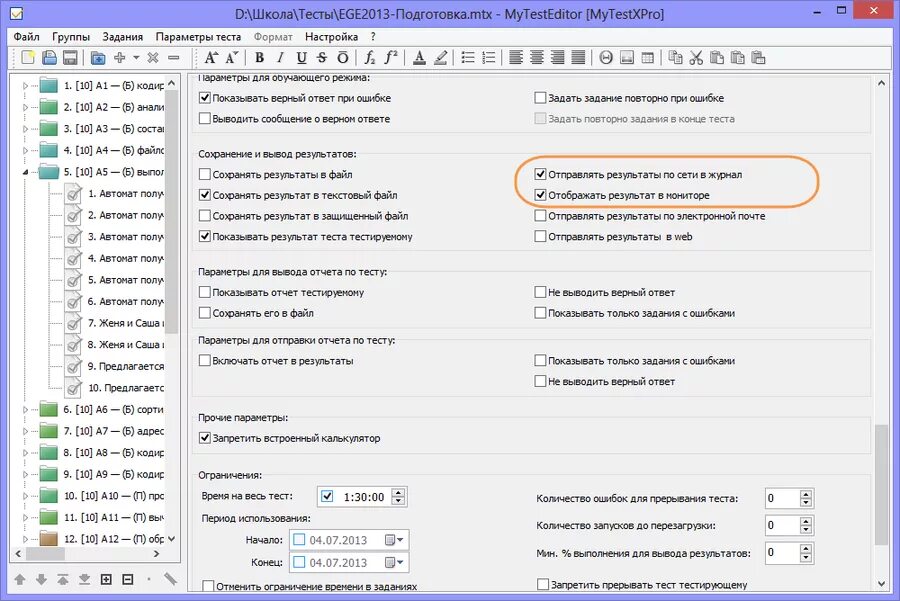900x601 pixels.
Task: Uncheck 'Показывать верный ответ при ошибке'
Action: click(x=204, y=98)
